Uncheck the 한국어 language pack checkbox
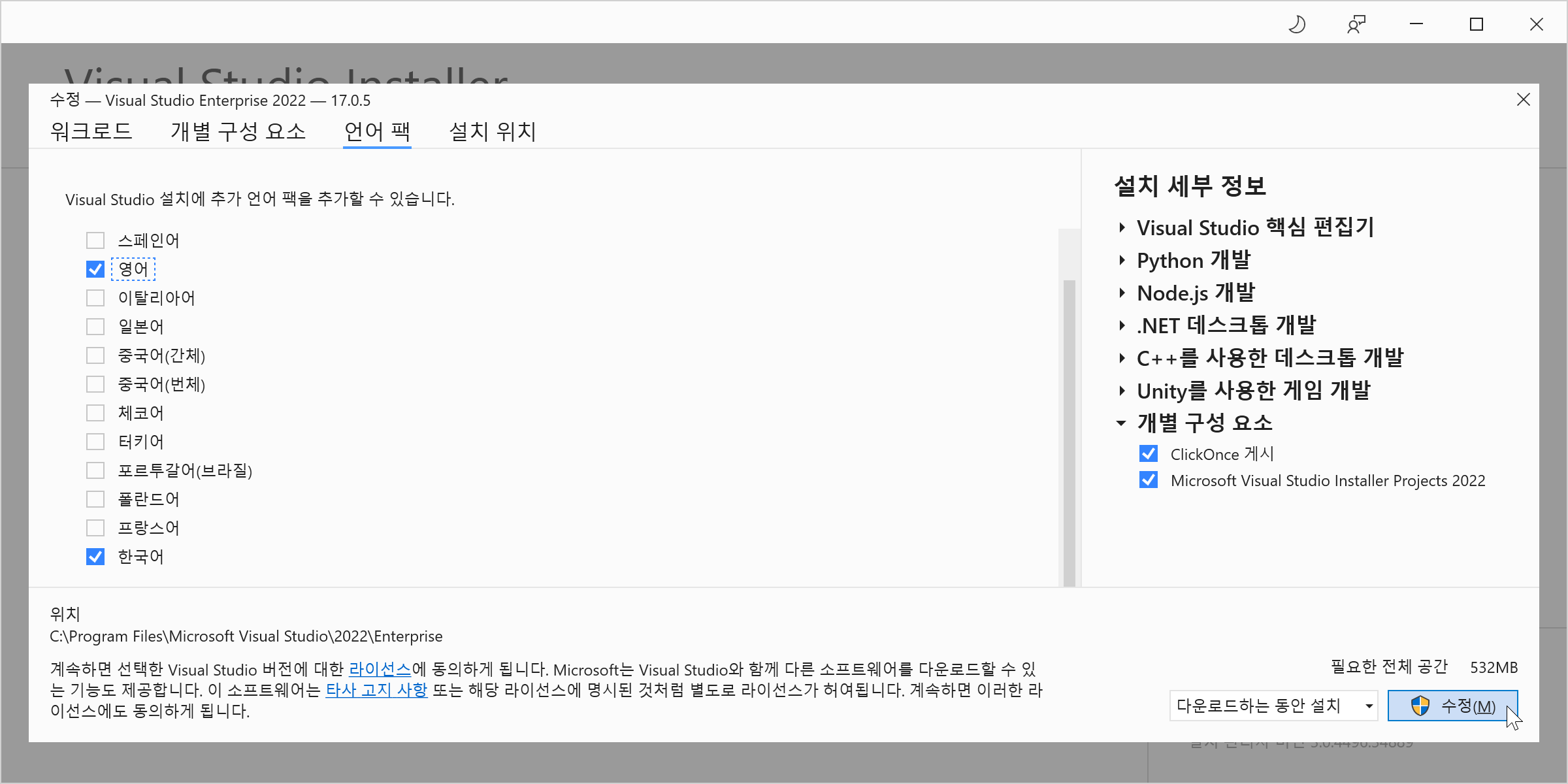 click(x=95, y=557)
